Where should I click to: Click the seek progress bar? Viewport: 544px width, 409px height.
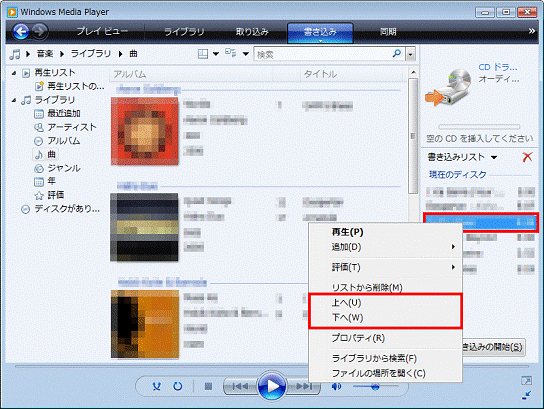[272, 366]
